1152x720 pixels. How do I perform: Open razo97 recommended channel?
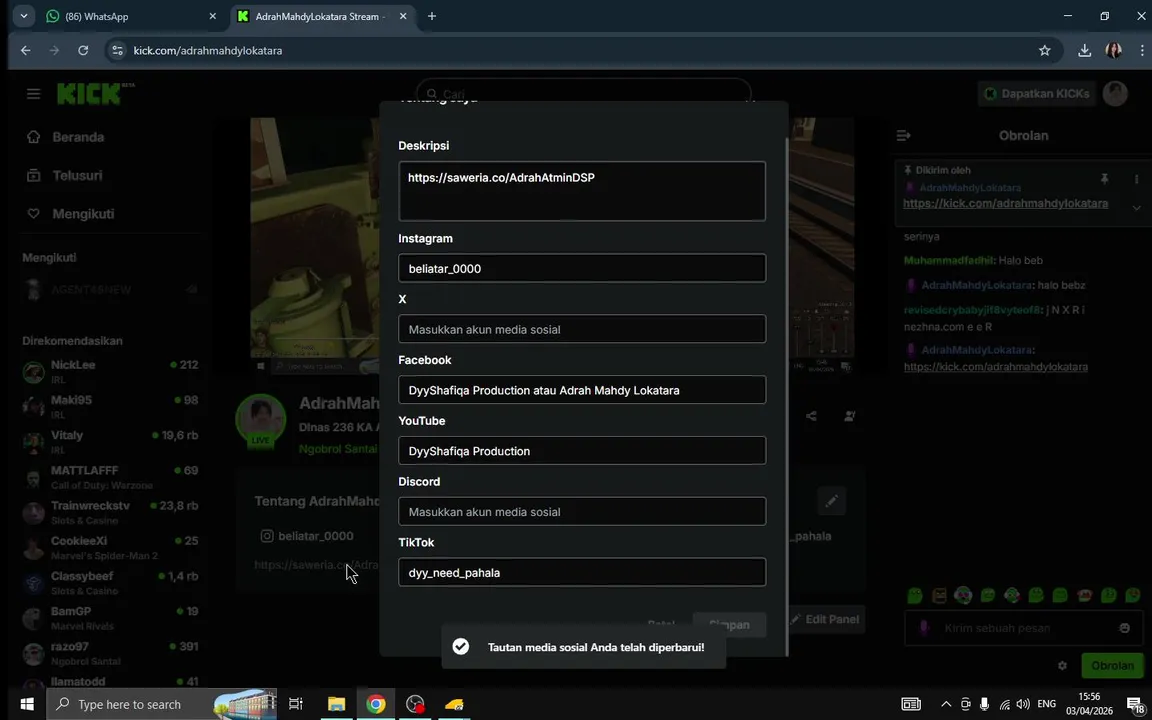(x=110, y=654)
